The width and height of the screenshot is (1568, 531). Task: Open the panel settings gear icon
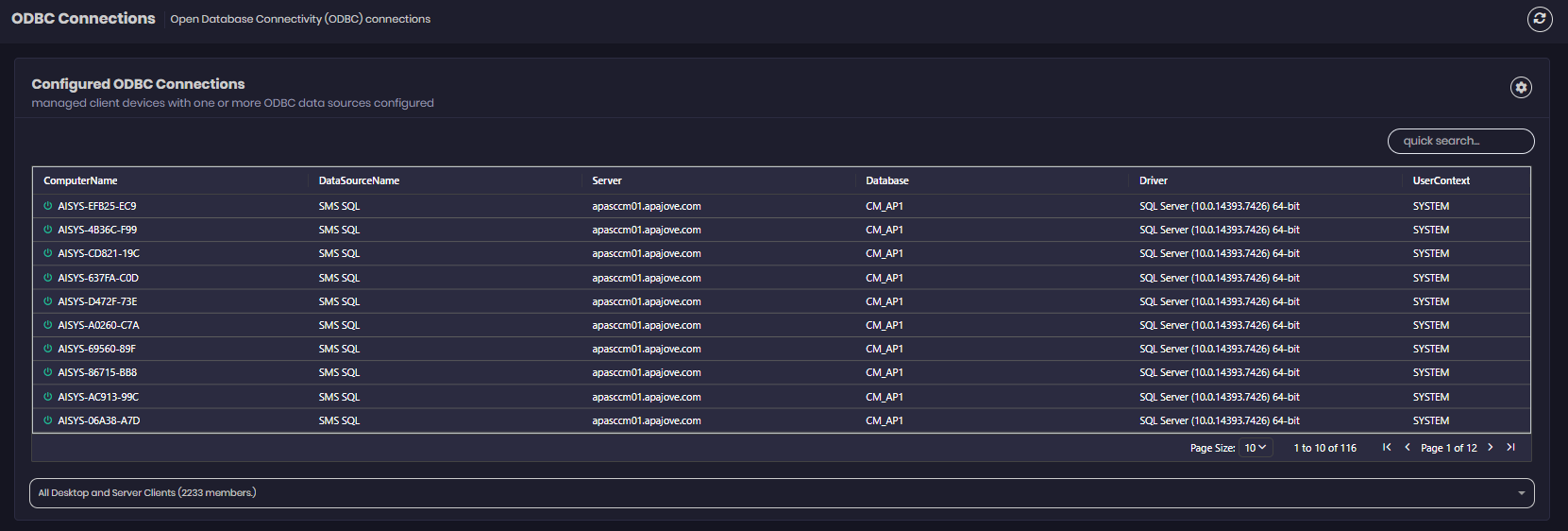(x=1520, y=88)
